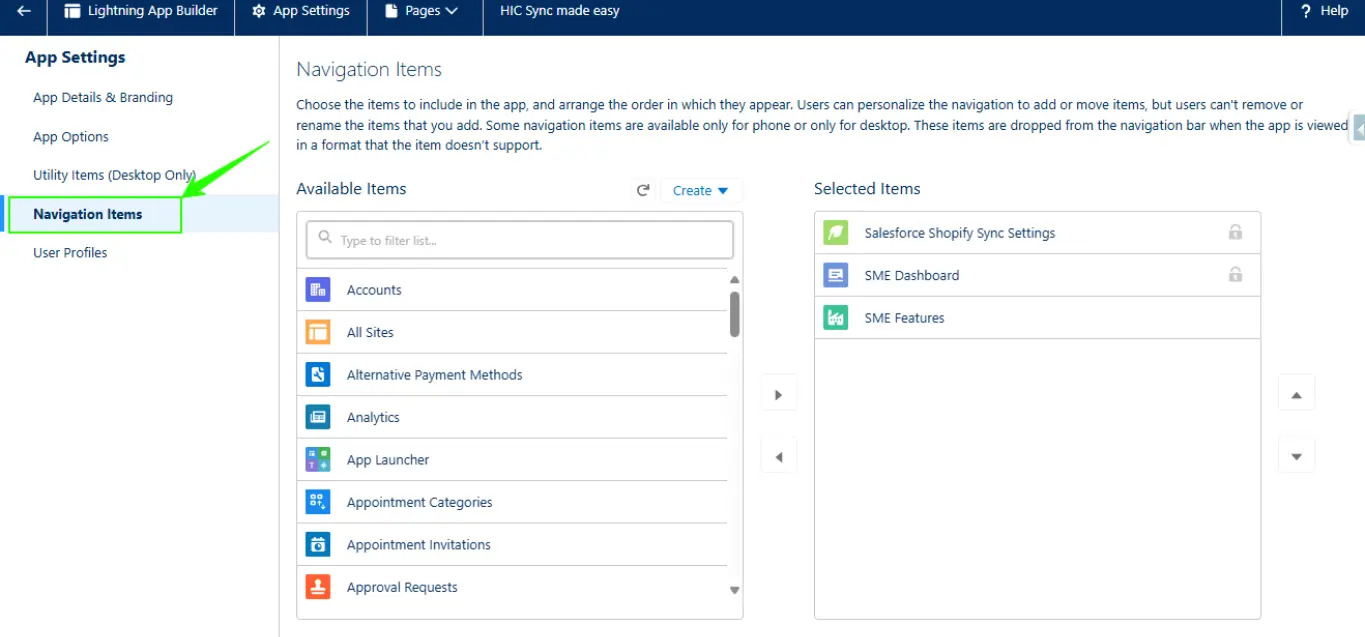The height and width of the screenshot is (637, 1365).
Task: Open the Help link
Action: (x=1324, y=11)
